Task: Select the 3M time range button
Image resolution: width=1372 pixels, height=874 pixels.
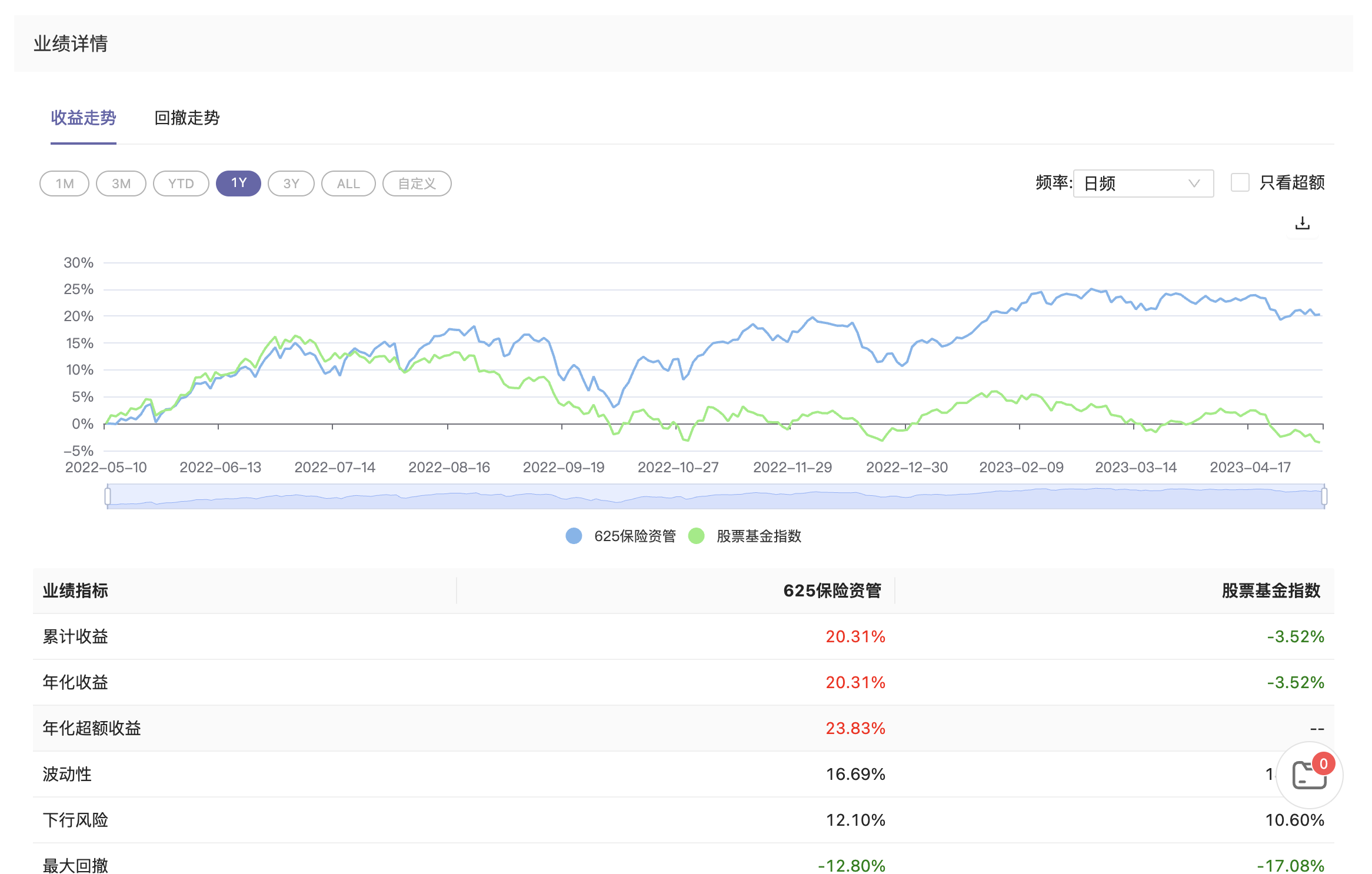Action: [x=121, y=184]
